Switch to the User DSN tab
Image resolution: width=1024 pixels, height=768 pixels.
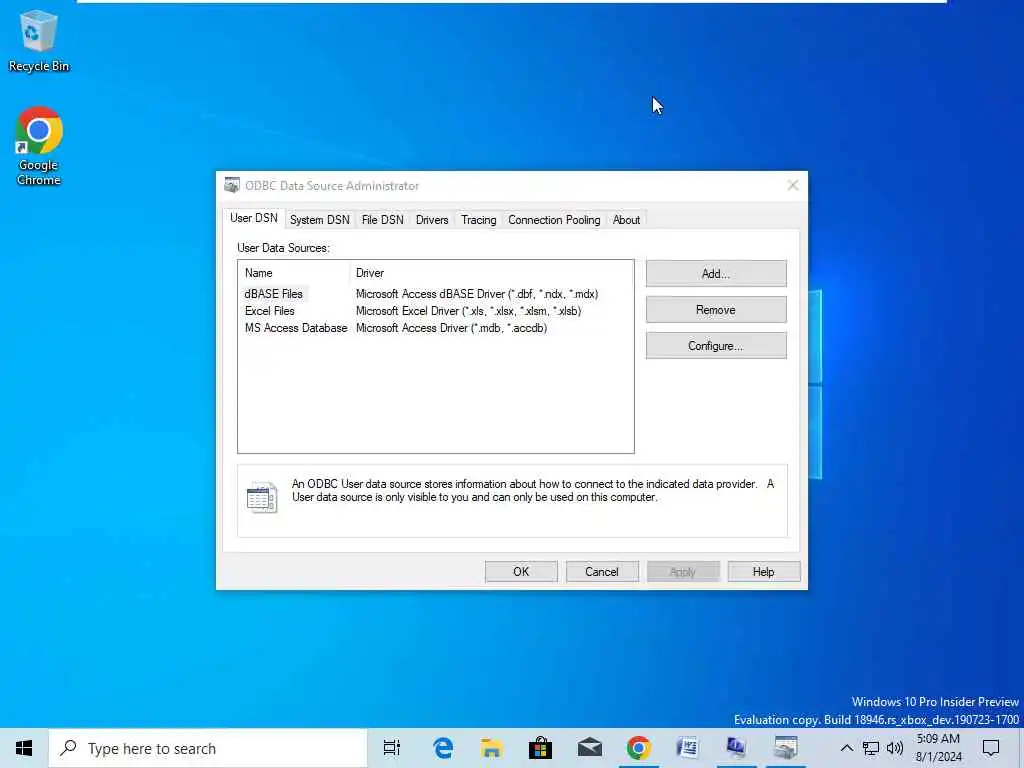(254, 218)
